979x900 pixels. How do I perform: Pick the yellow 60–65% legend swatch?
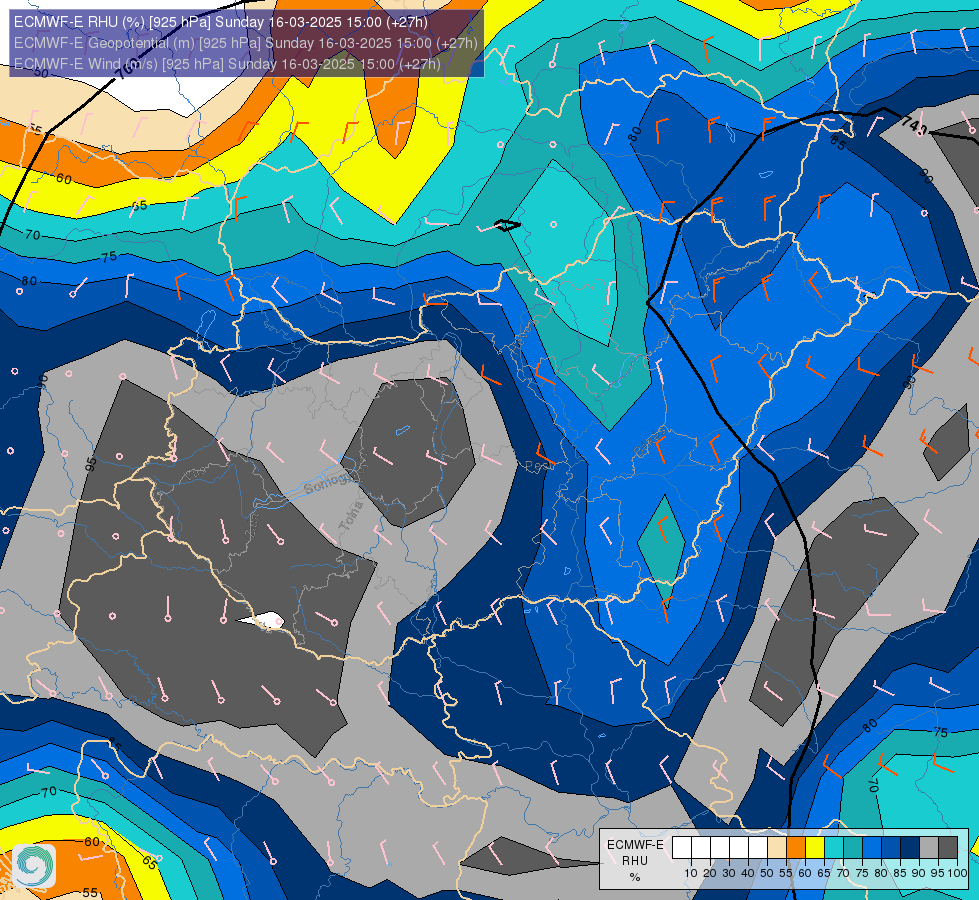[x=815, y=848]
